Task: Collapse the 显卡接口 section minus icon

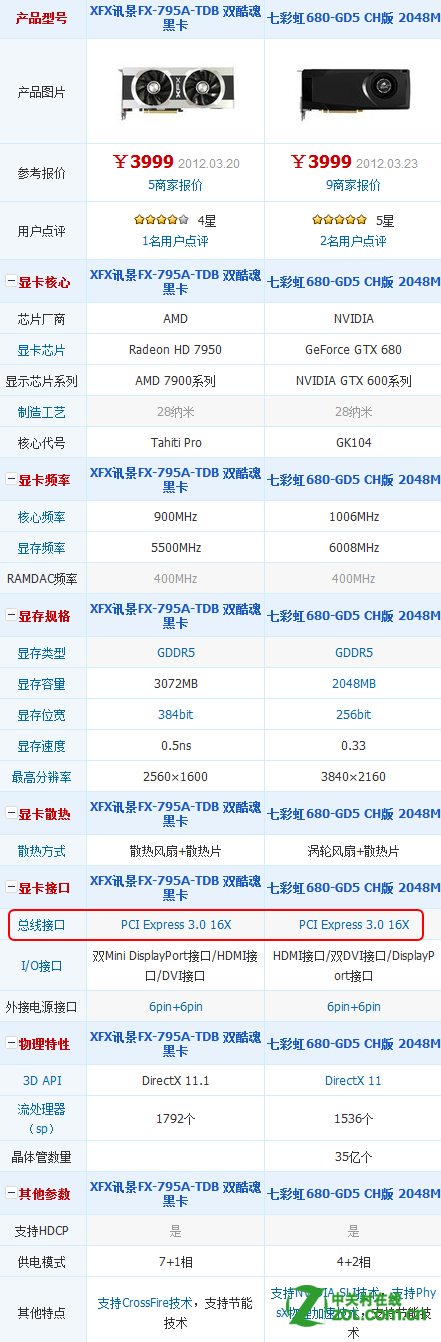Action: (11, 888)
